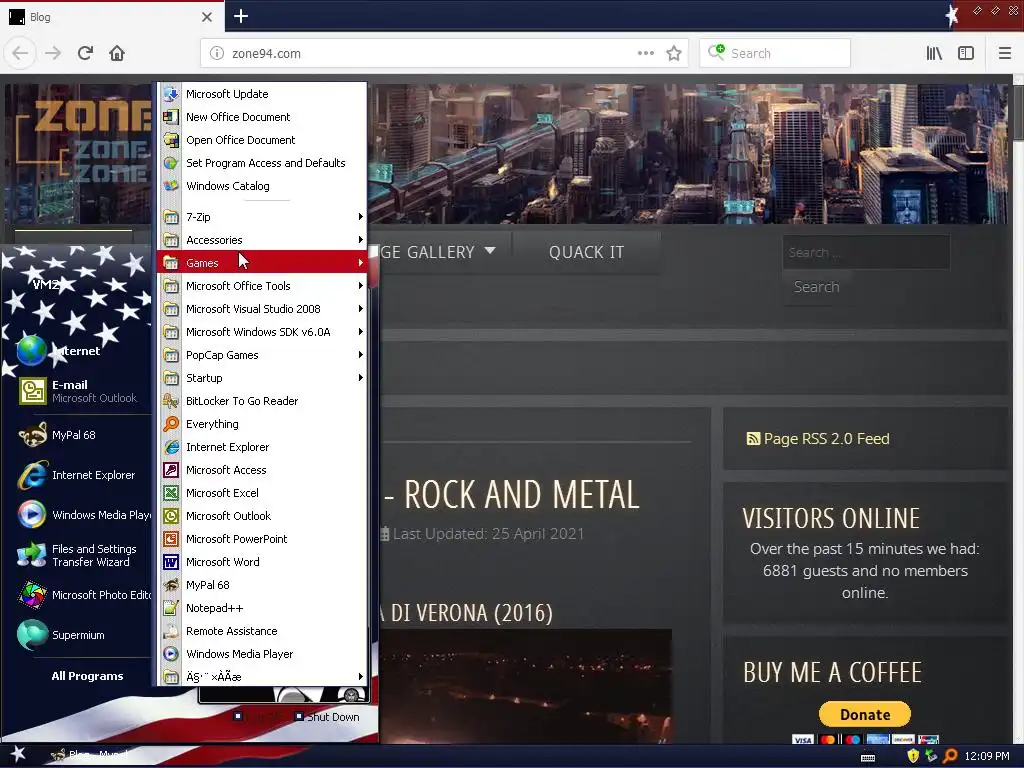Image resolution: width=1024 pixels, height=768 pixels.
Task: Expand the Startup submenu
Action: point(261,378)
